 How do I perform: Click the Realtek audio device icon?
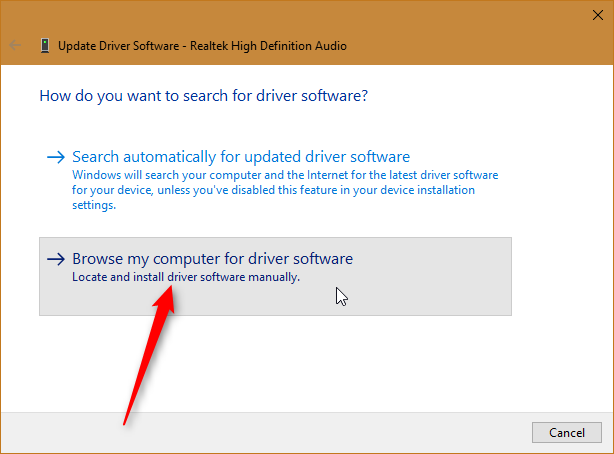click(x=45, y=45)
